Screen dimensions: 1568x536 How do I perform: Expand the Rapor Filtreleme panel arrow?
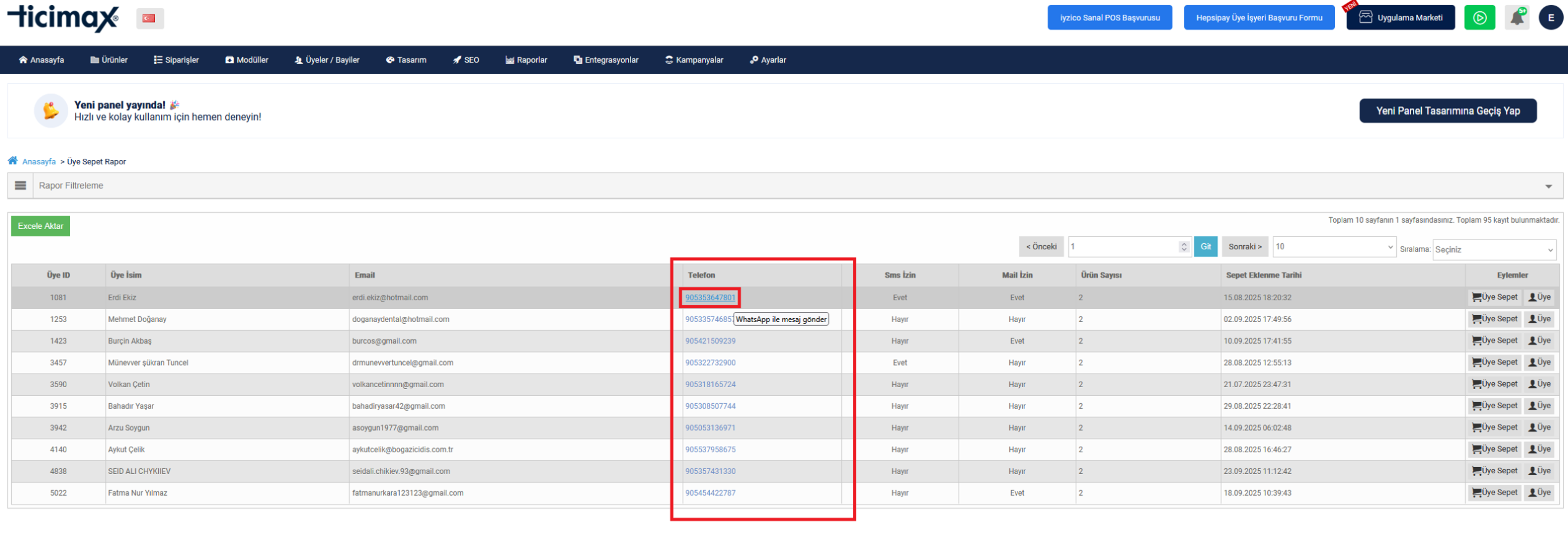(1548, 186)
